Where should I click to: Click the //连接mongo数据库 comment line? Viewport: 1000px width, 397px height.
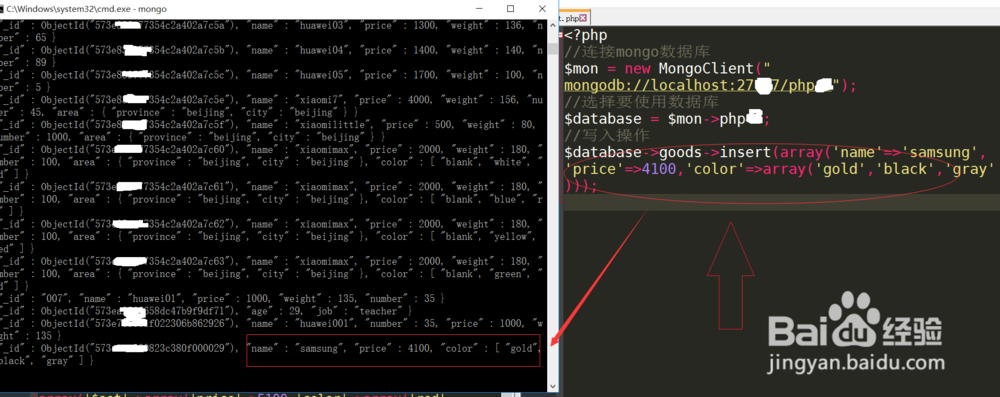tap(637, 51)
